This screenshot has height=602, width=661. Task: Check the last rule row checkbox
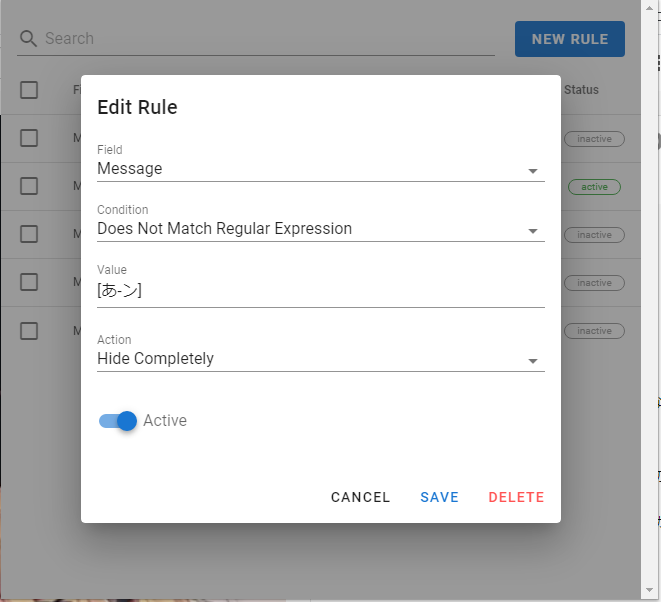tap(29, 331)
